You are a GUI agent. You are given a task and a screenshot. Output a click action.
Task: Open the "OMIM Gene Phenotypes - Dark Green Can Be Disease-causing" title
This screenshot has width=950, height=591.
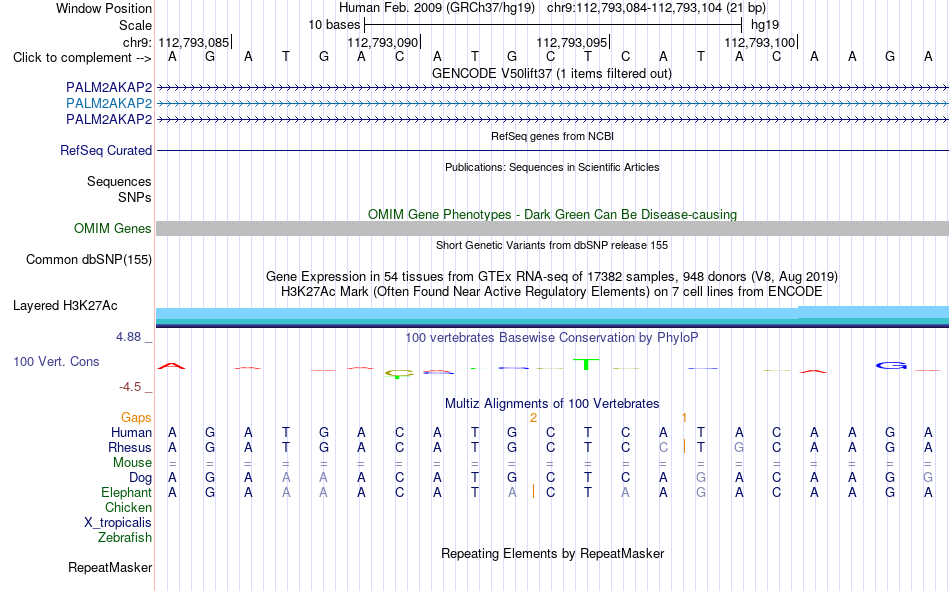(x=552, y=215)
